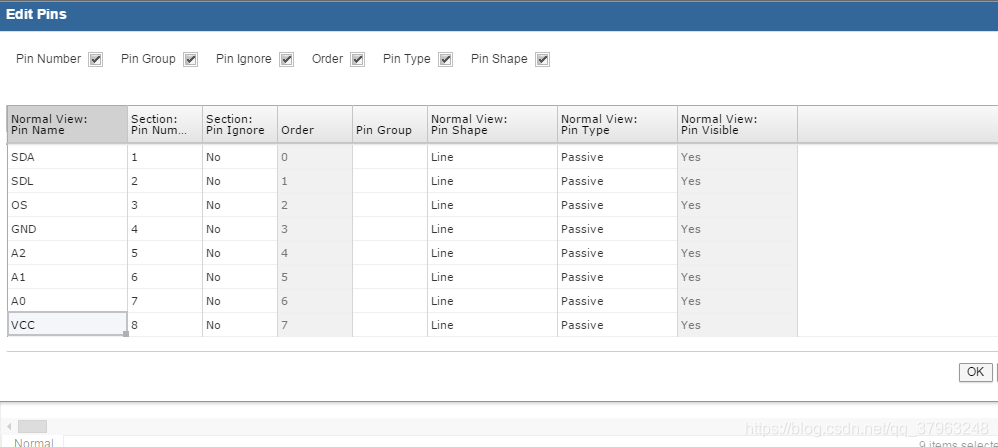Screen dimensions: 998x447
Task: Toggle the Pin Ignore checkbox
Action: point(286,59)
